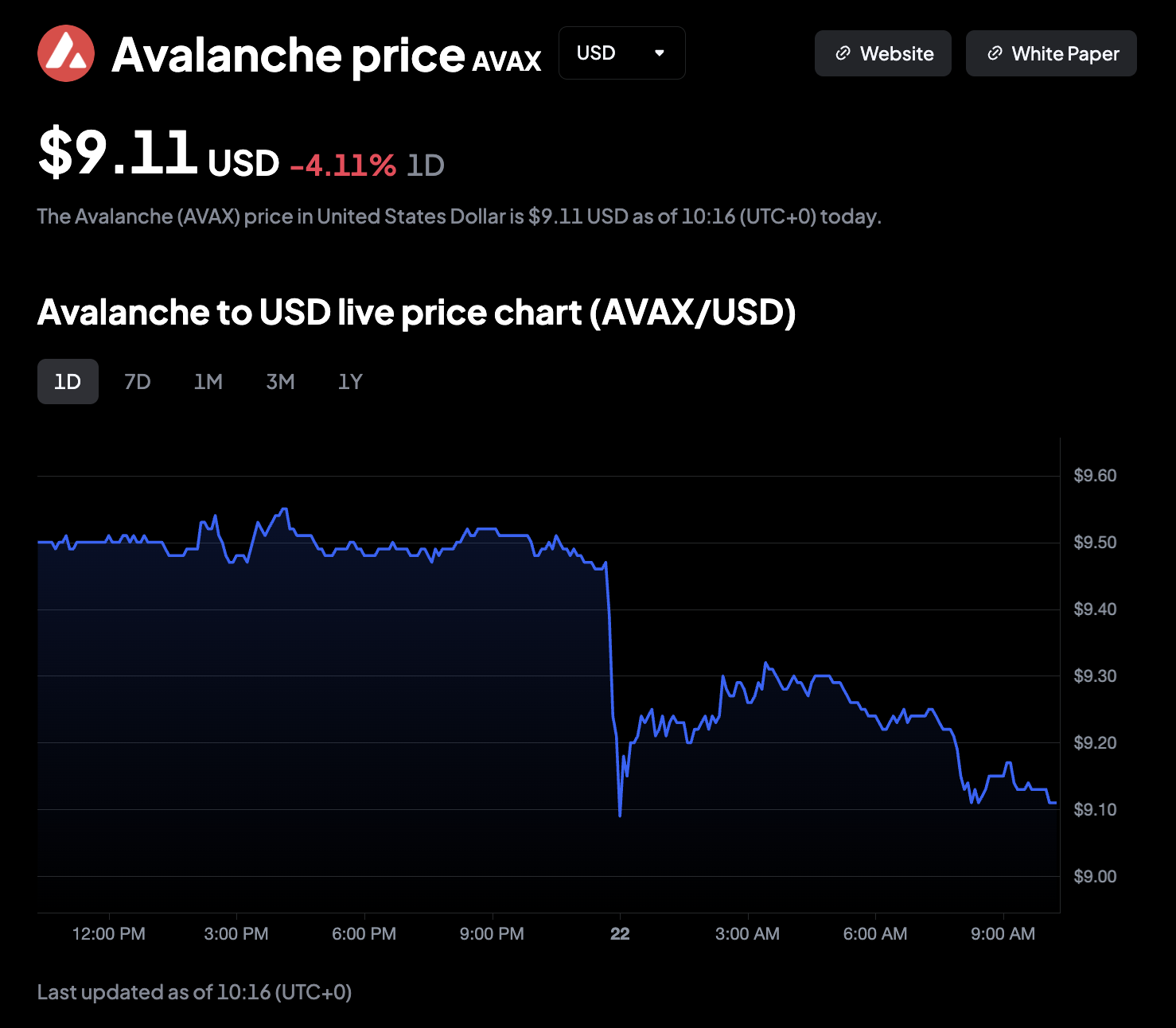Click the 22 date marker on time axis
The image size is (1176, 1028).
pyautogui.click(x=620, y=934)
